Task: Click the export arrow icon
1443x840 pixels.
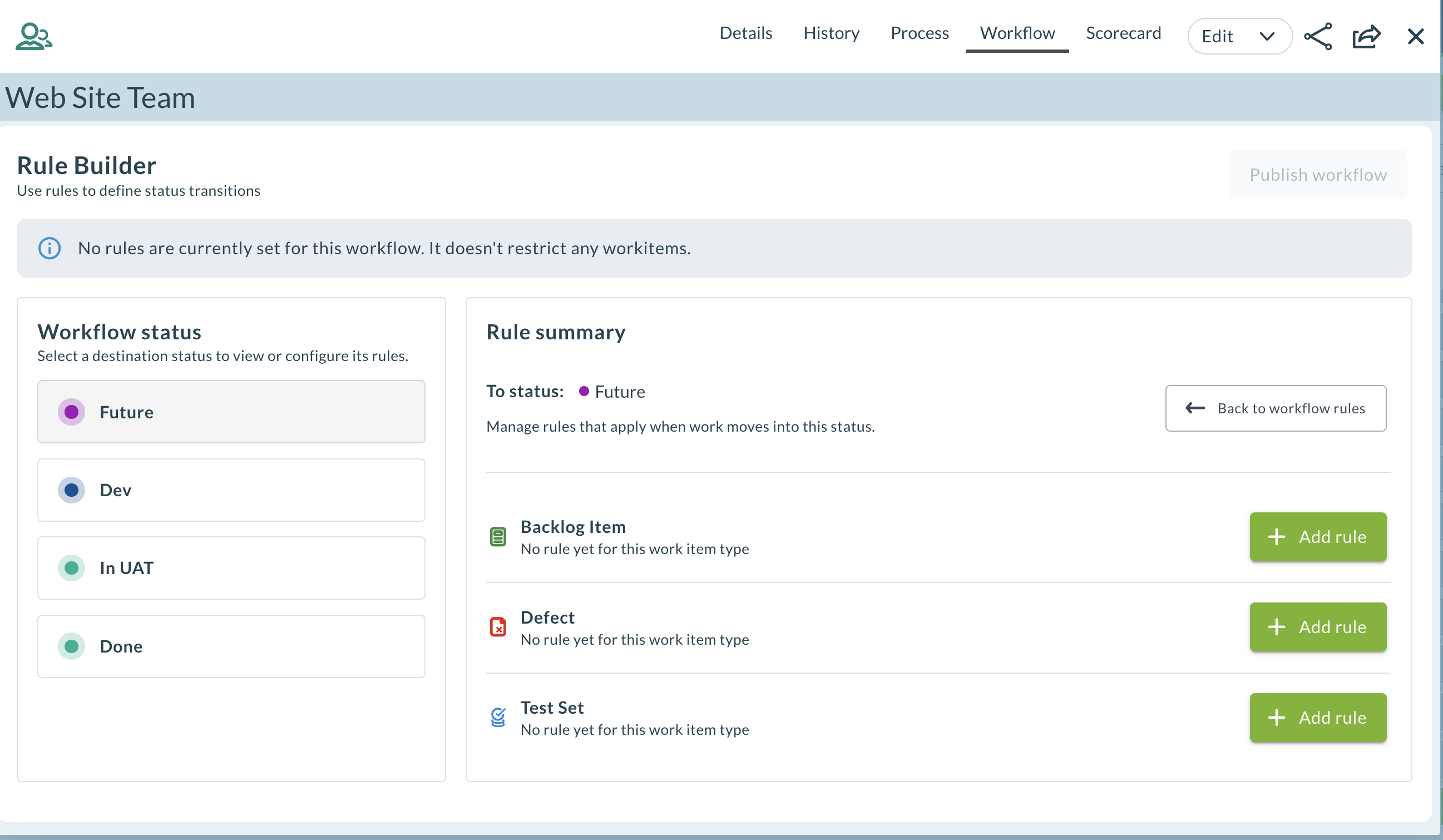Action: pyautogui.click(x=1366, y=36)
